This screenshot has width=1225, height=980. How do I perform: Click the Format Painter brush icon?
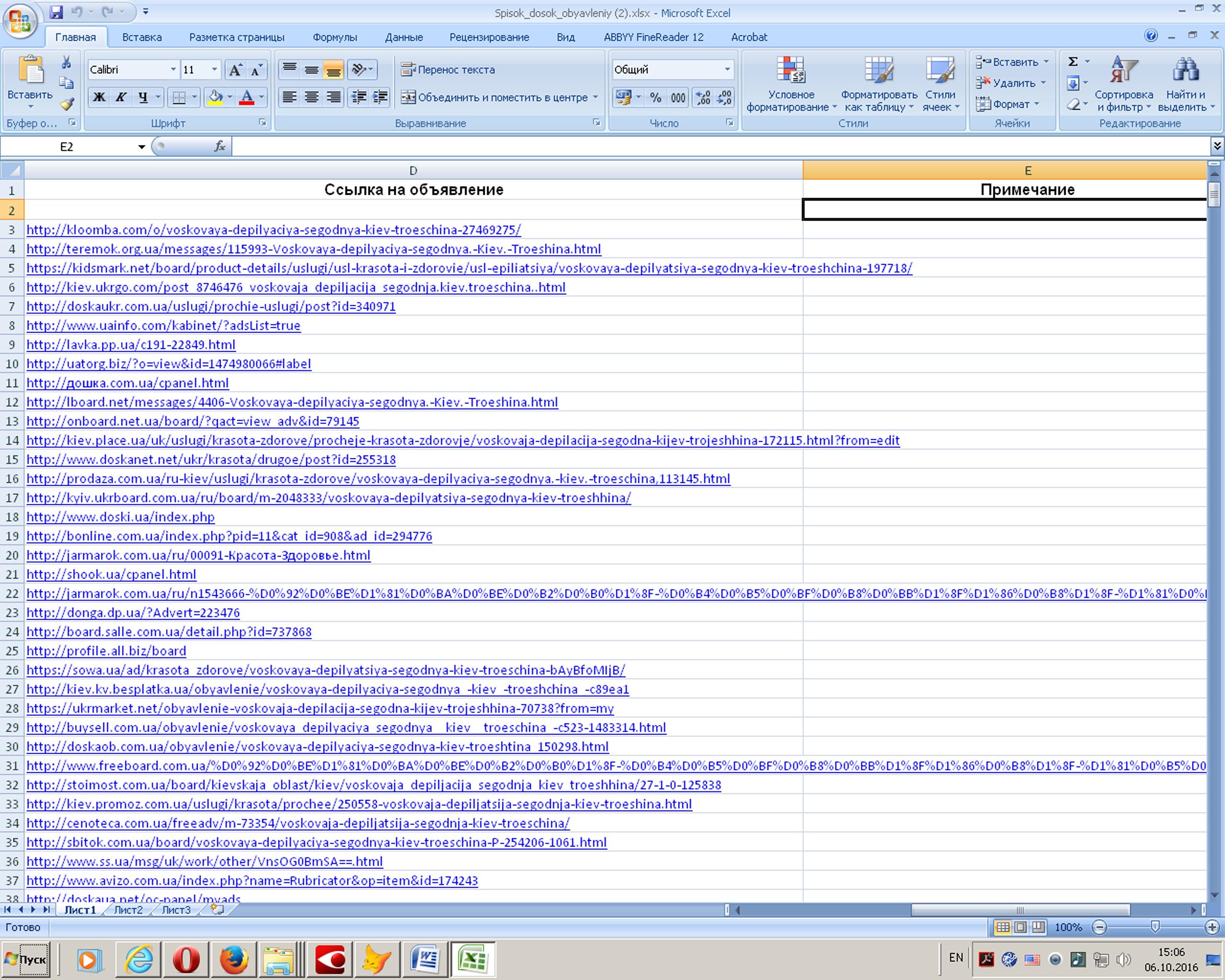[67, 103]
